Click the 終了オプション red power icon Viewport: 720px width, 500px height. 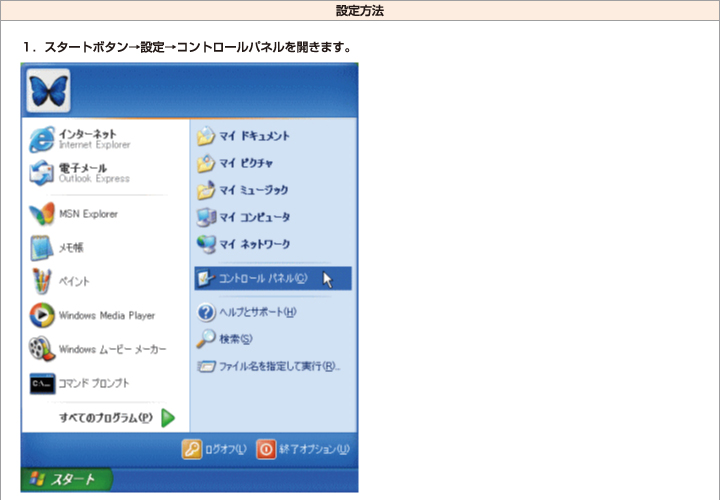point(266,449)
